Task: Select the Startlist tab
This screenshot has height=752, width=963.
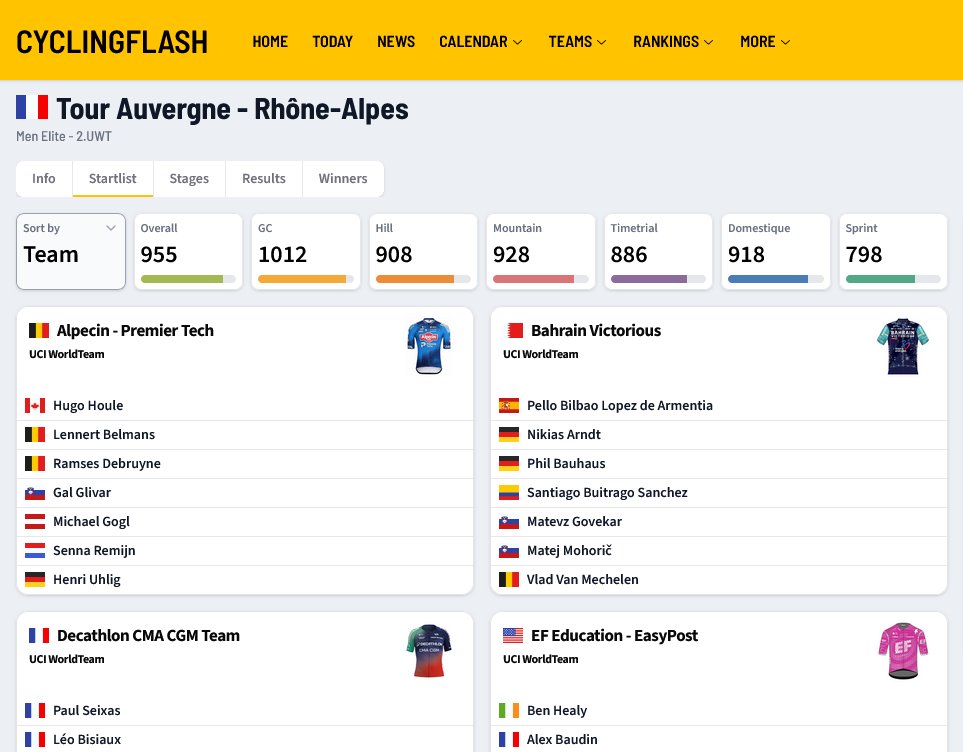Action: 112,179
